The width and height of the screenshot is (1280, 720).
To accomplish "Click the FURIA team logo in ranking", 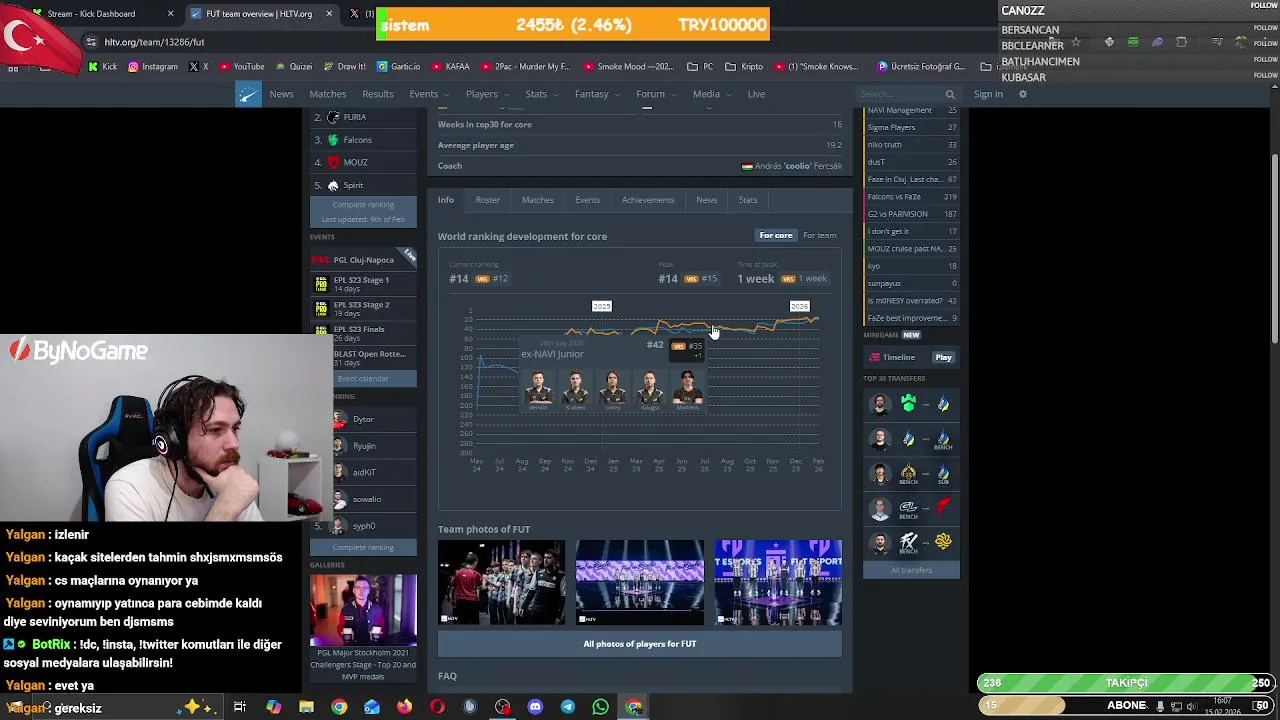I will 333,117.
